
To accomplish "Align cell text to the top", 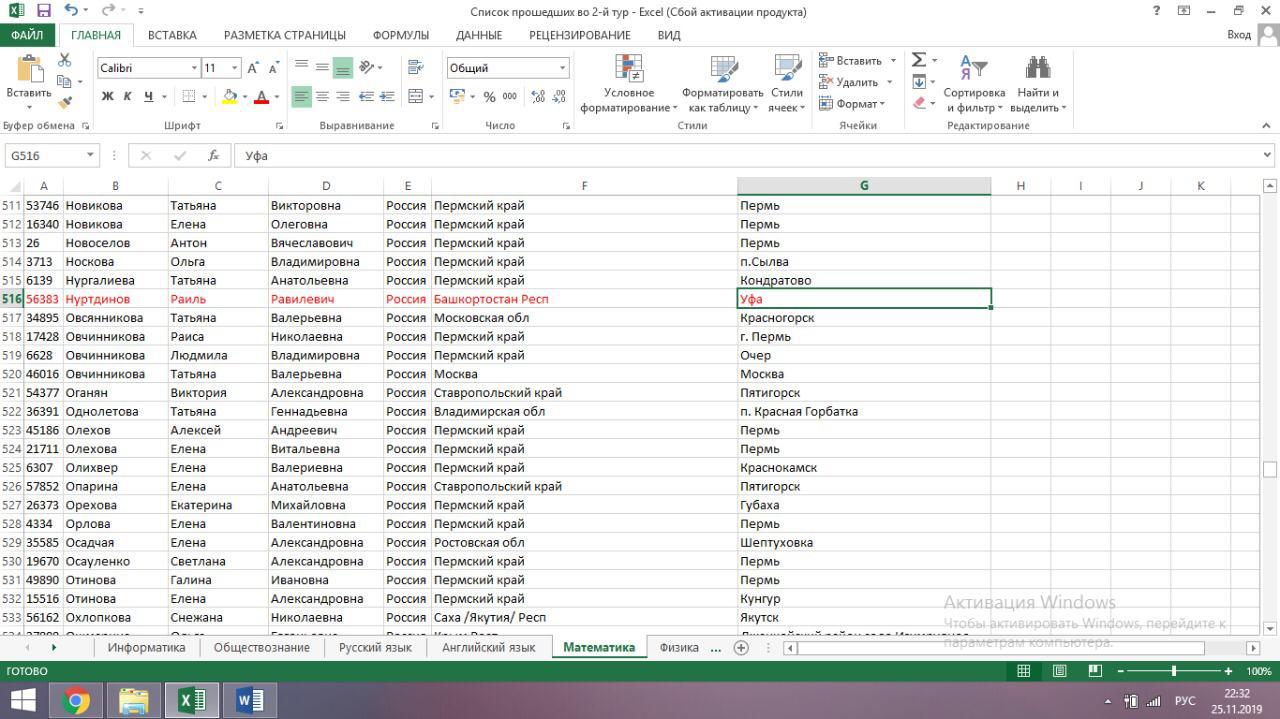I will click(x=301, y=68).
